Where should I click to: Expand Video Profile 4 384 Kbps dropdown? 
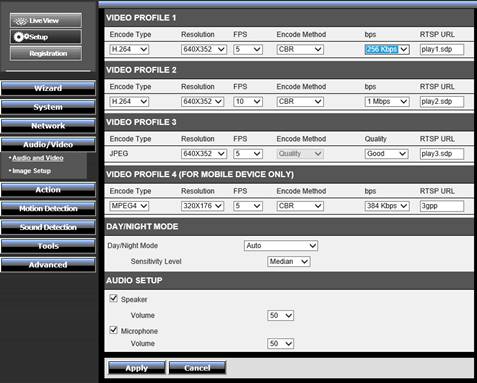coord(387,206)
